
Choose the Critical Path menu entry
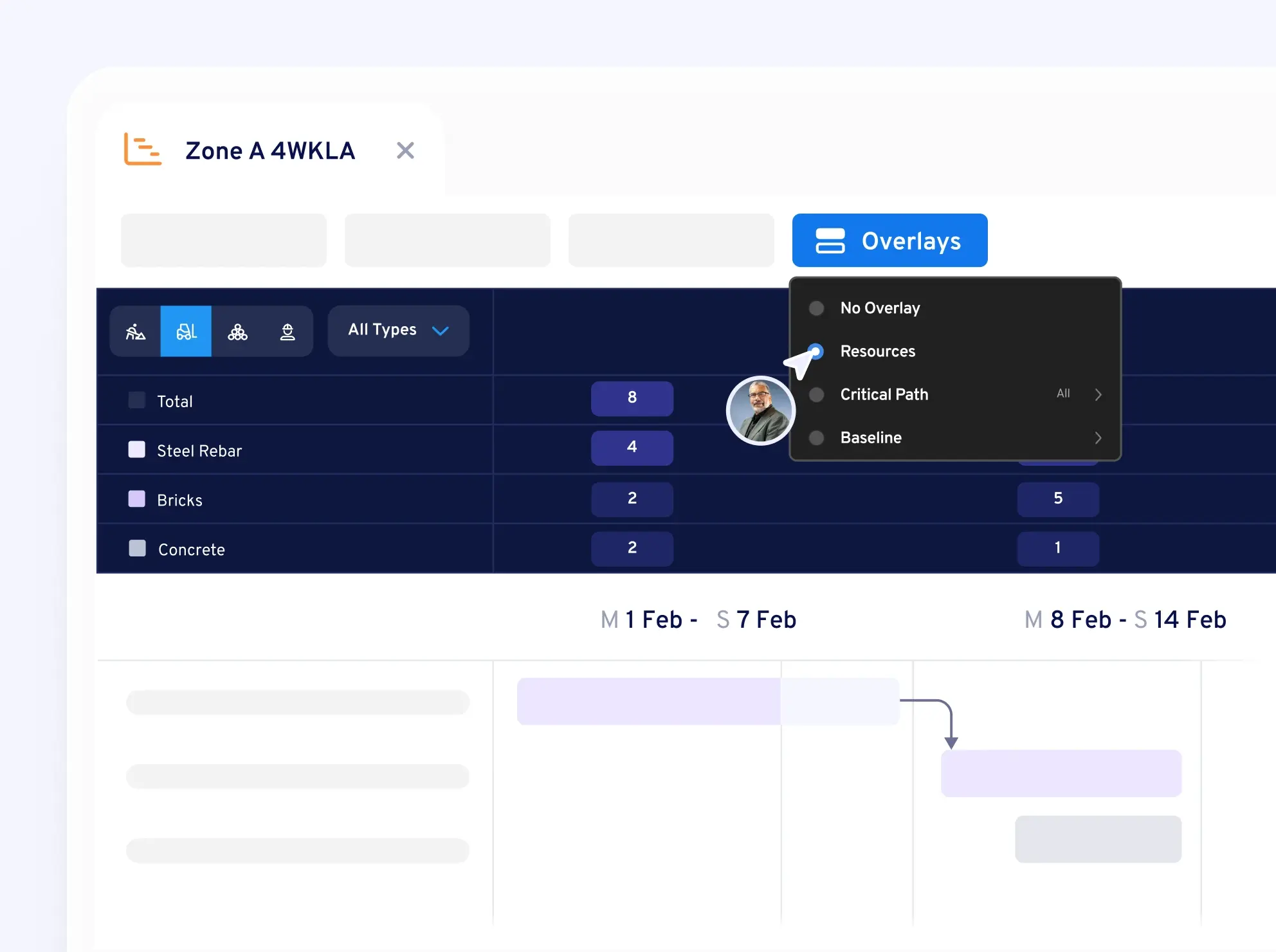pyautogui.click(x=955, y=394)
